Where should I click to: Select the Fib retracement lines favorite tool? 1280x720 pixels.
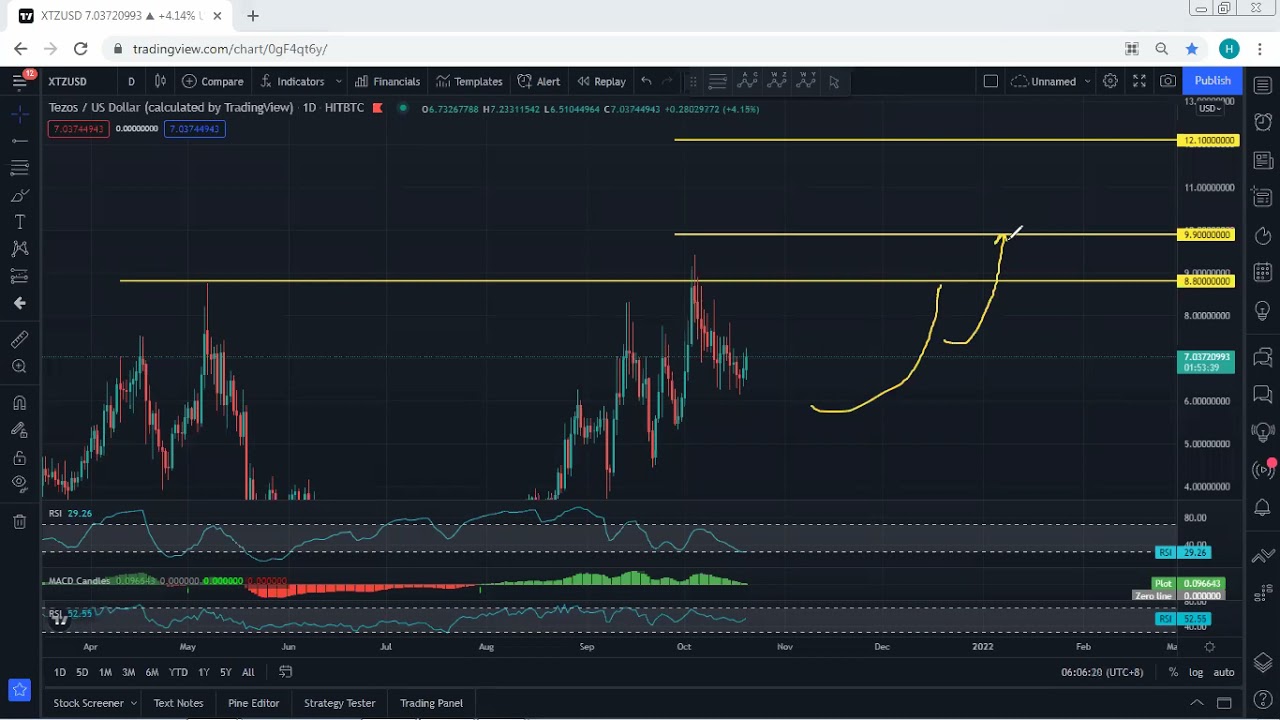(x=717, y=82)
